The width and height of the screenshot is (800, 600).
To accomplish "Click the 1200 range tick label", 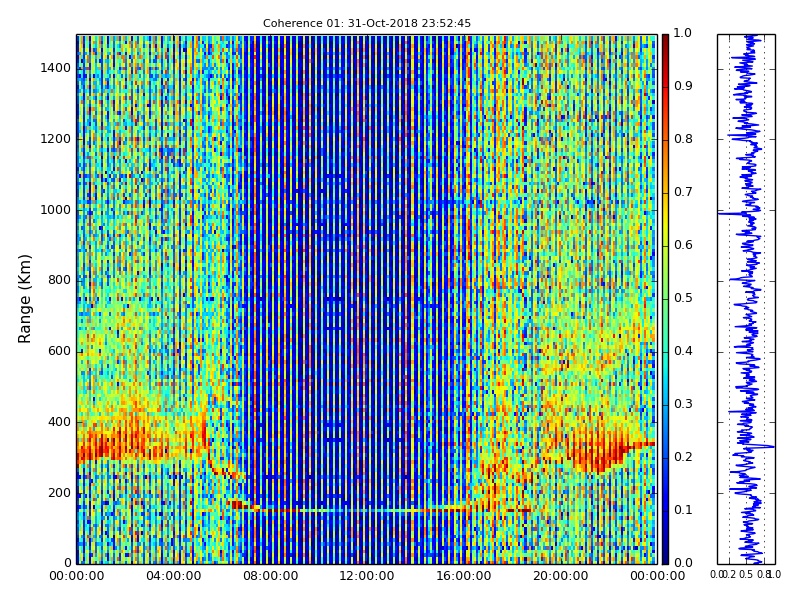I will pos(56,139).
